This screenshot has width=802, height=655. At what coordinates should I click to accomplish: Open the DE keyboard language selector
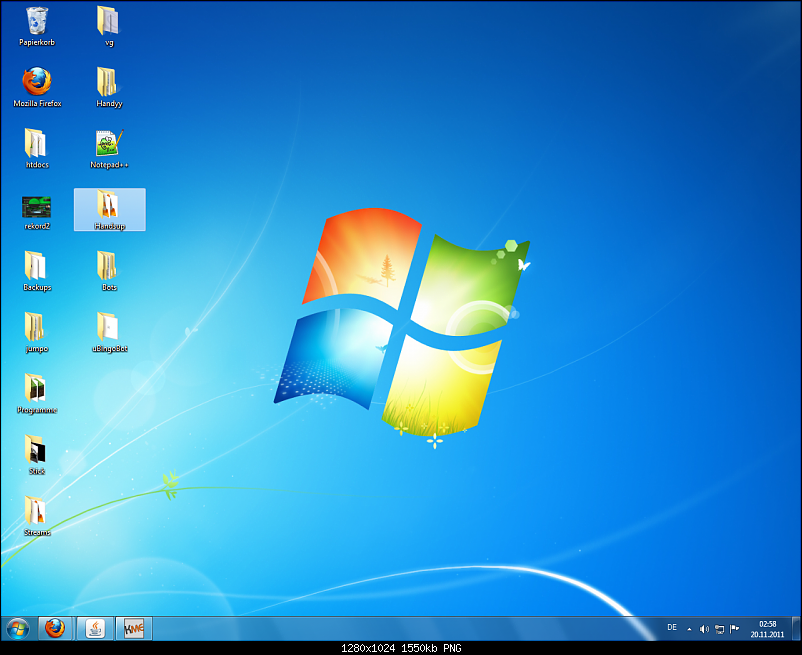click(672, 628)
